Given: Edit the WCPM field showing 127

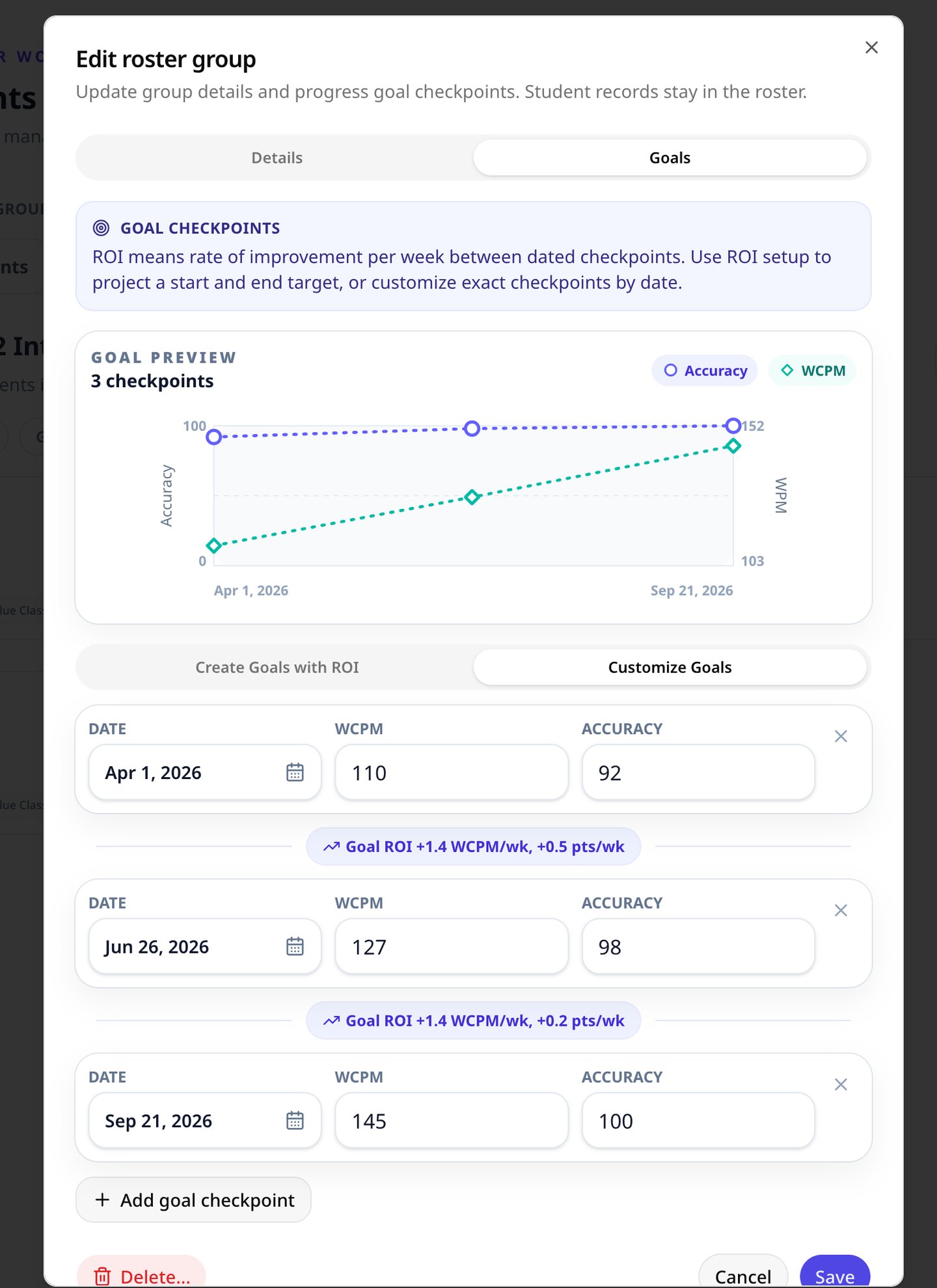Looking at the screenshot, I should [x=452, y=946].
